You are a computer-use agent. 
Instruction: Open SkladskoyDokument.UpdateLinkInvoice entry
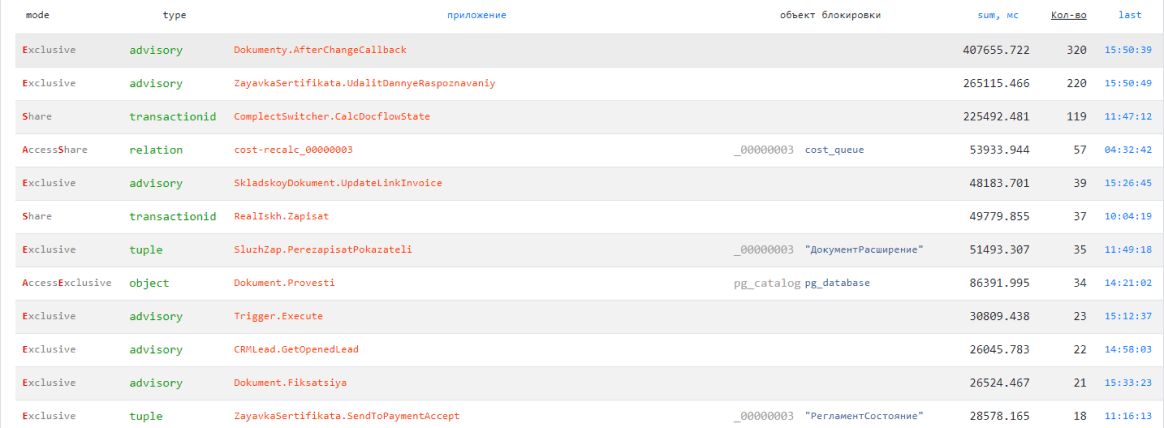[x=337, y=183]
